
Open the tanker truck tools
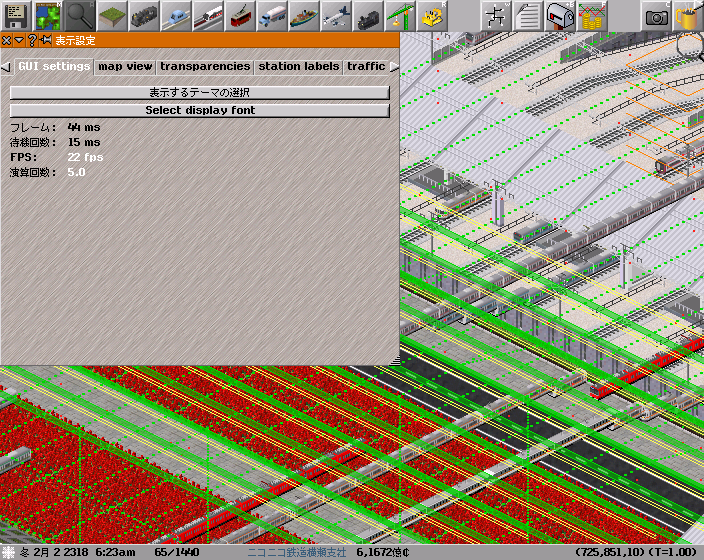tap(272, 16)
